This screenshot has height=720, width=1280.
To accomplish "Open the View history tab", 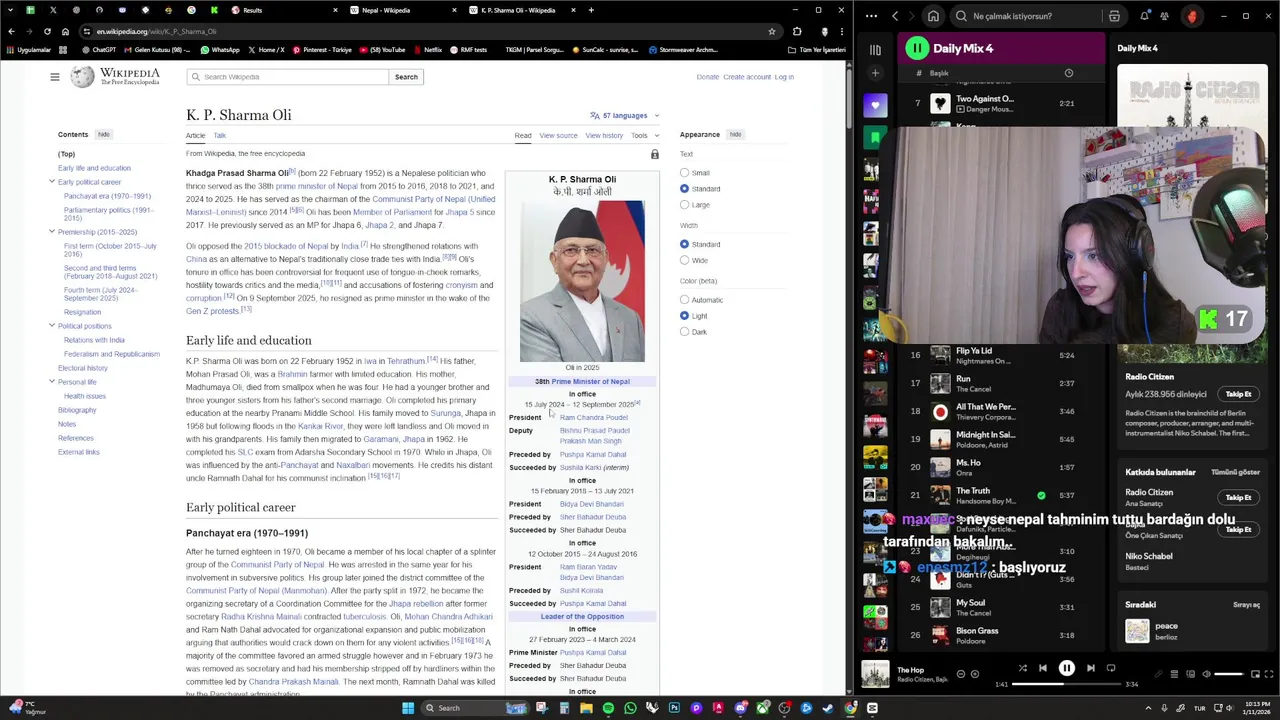I will pos(604,136).
